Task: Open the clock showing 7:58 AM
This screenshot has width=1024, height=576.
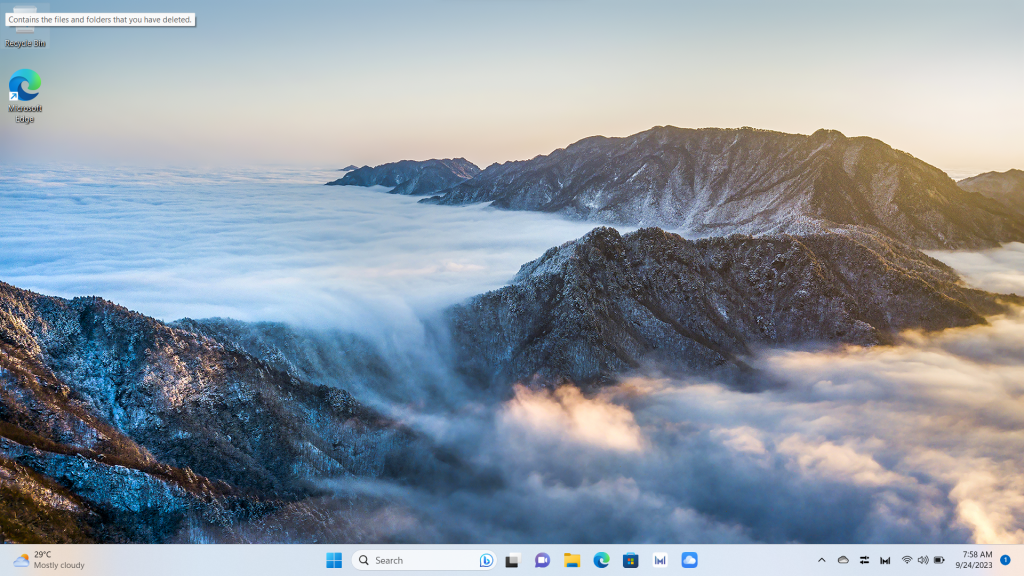Action: tap(974, 560)
